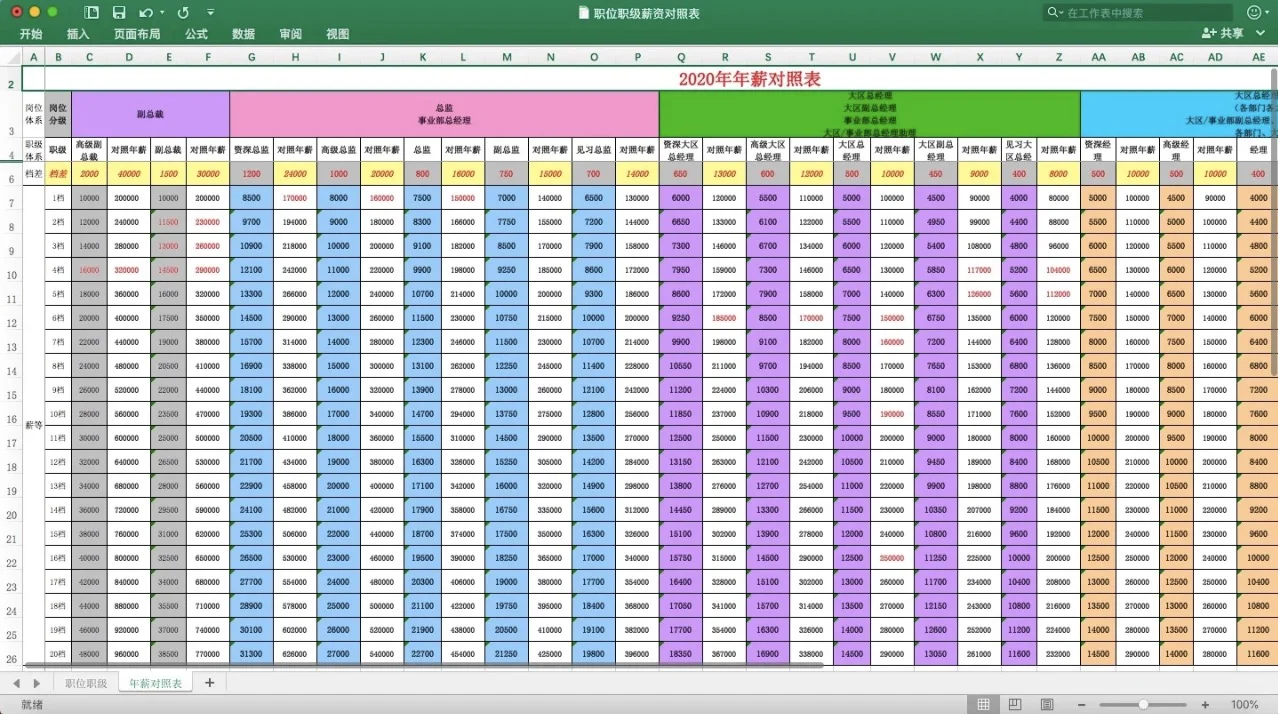Select column Q header
Viewport: 1278px width, 714px height.
(681, 57)
